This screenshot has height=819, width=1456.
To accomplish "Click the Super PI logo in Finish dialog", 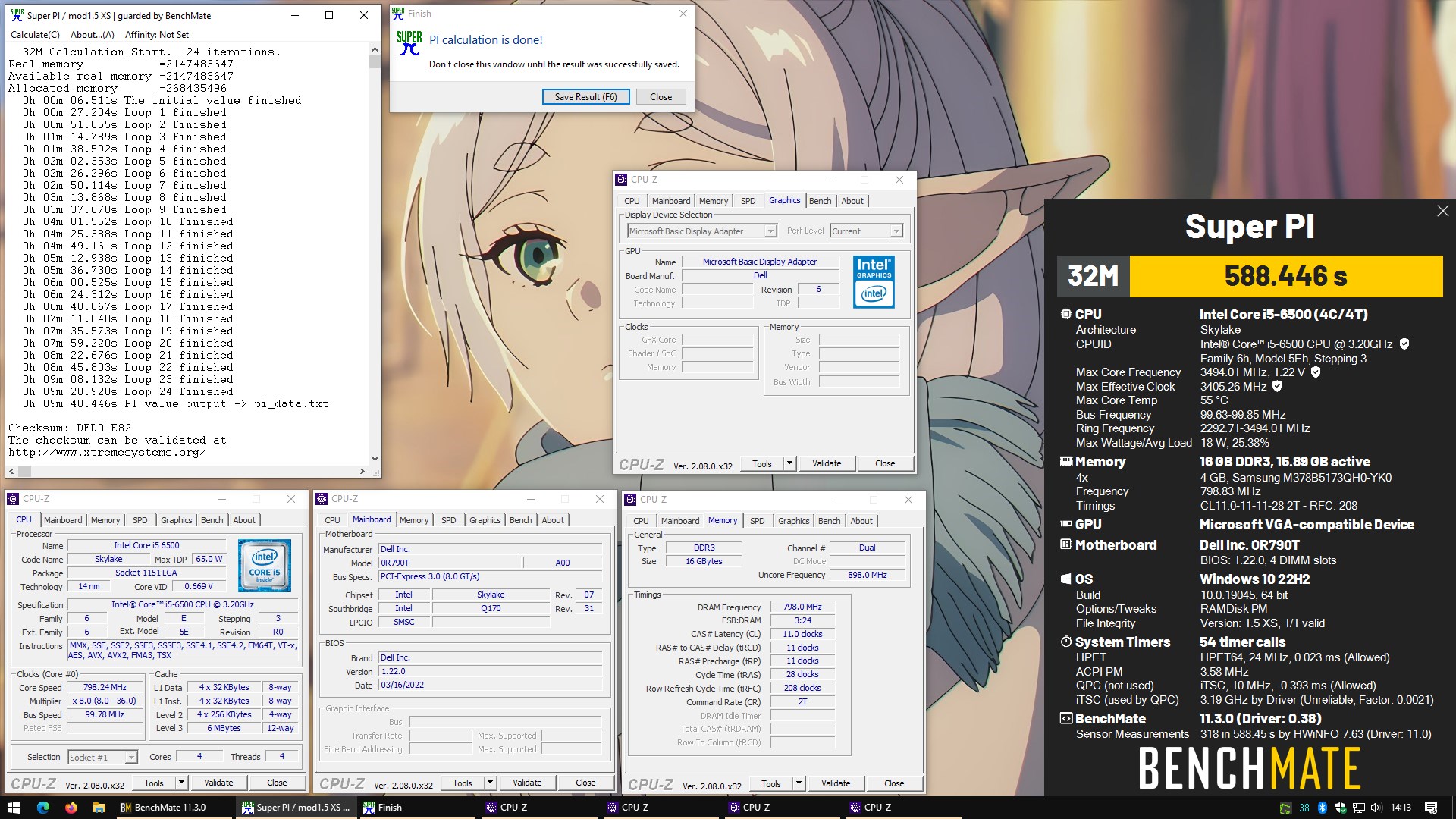I will click(409, 43).
